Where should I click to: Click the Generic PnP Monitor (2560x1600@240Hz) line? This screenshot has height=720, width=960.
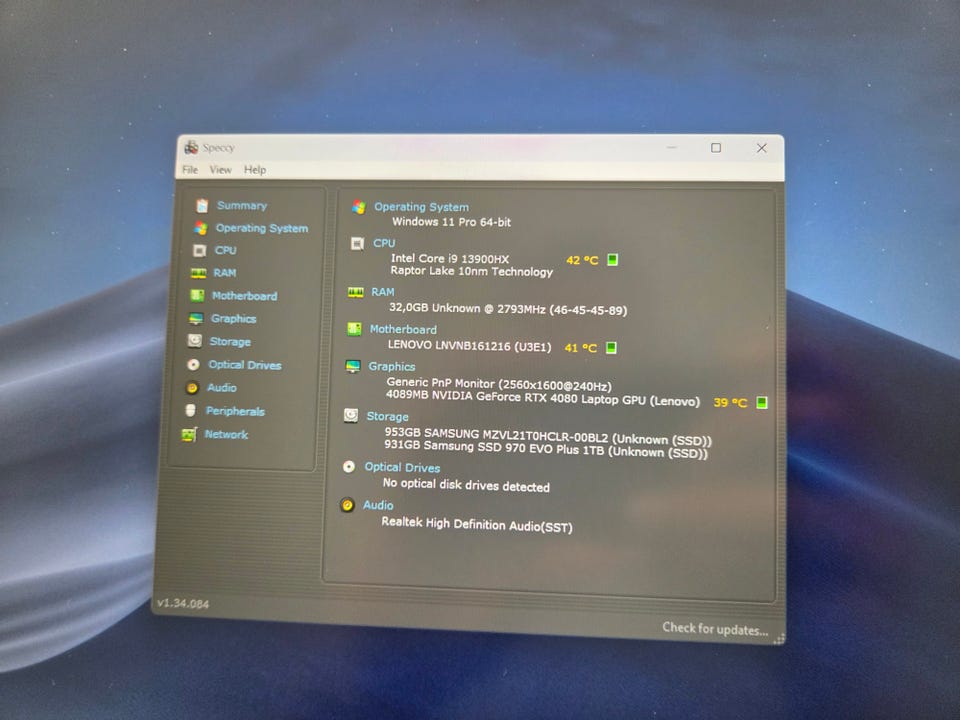tap(499, 384)
